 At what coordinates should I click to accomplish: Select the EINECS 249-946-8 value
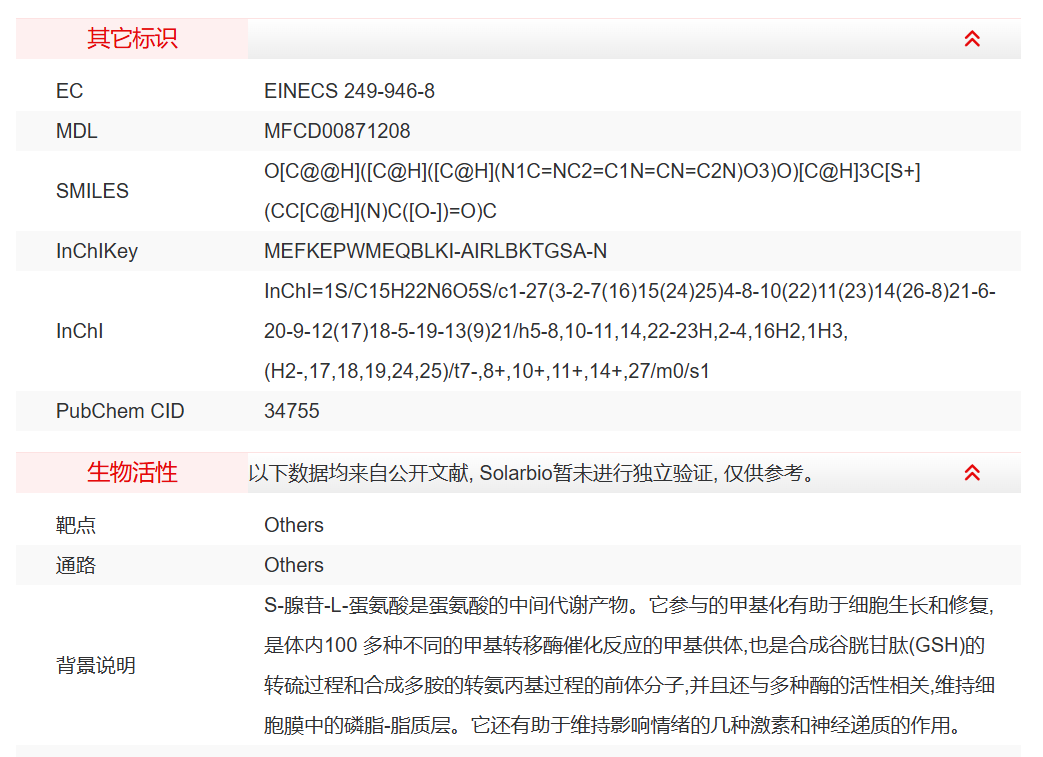point(349,91)
